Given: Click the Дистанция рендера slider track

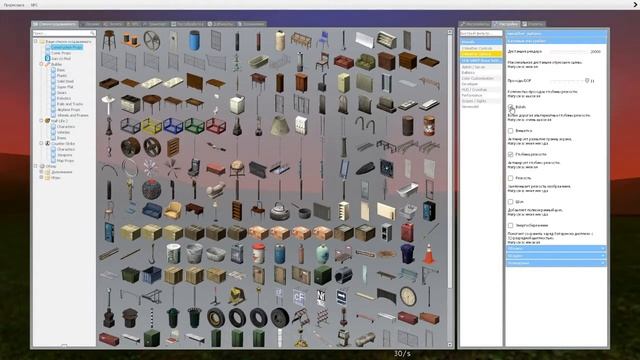Looking at the screenshot, I should click(x=569, y=52).
